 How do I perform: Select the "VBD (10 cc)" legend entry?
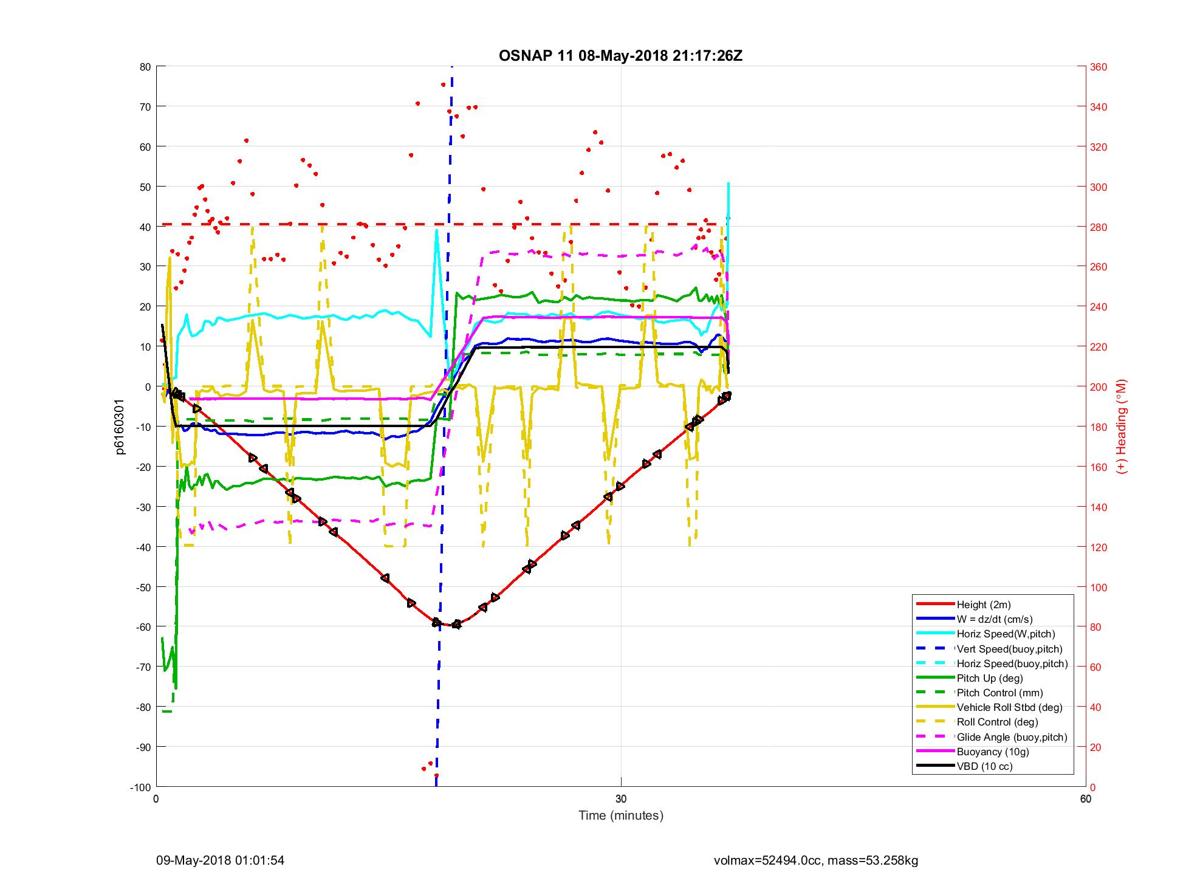tap(985, 766)
